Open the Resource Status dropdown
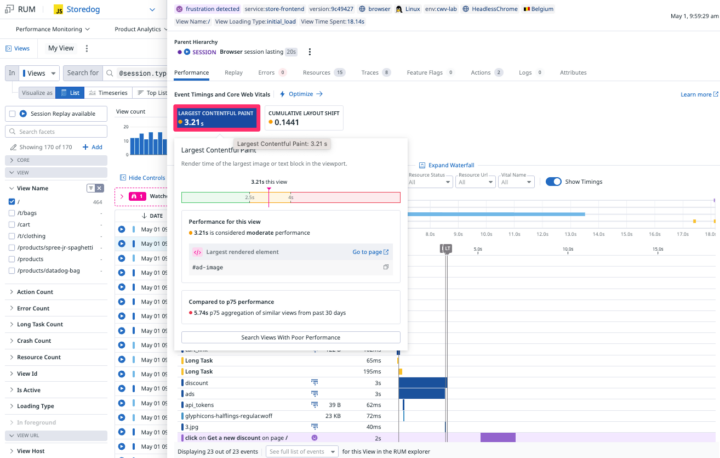 pyautogui.click(x=429, y=182)
